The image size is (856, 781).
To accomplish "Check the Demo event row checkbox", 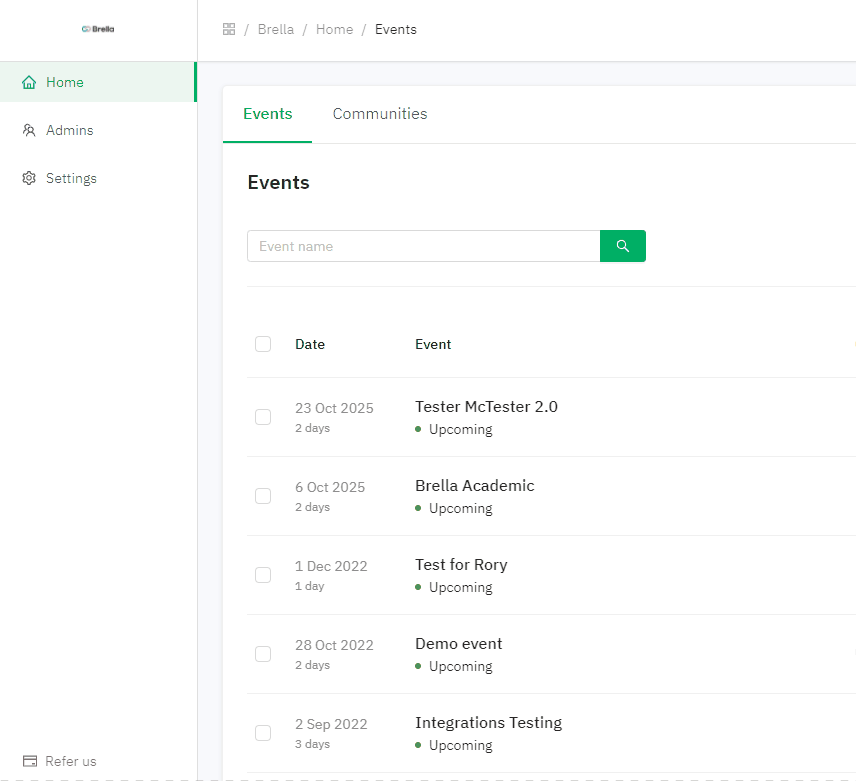I will [x=263, y=654].
